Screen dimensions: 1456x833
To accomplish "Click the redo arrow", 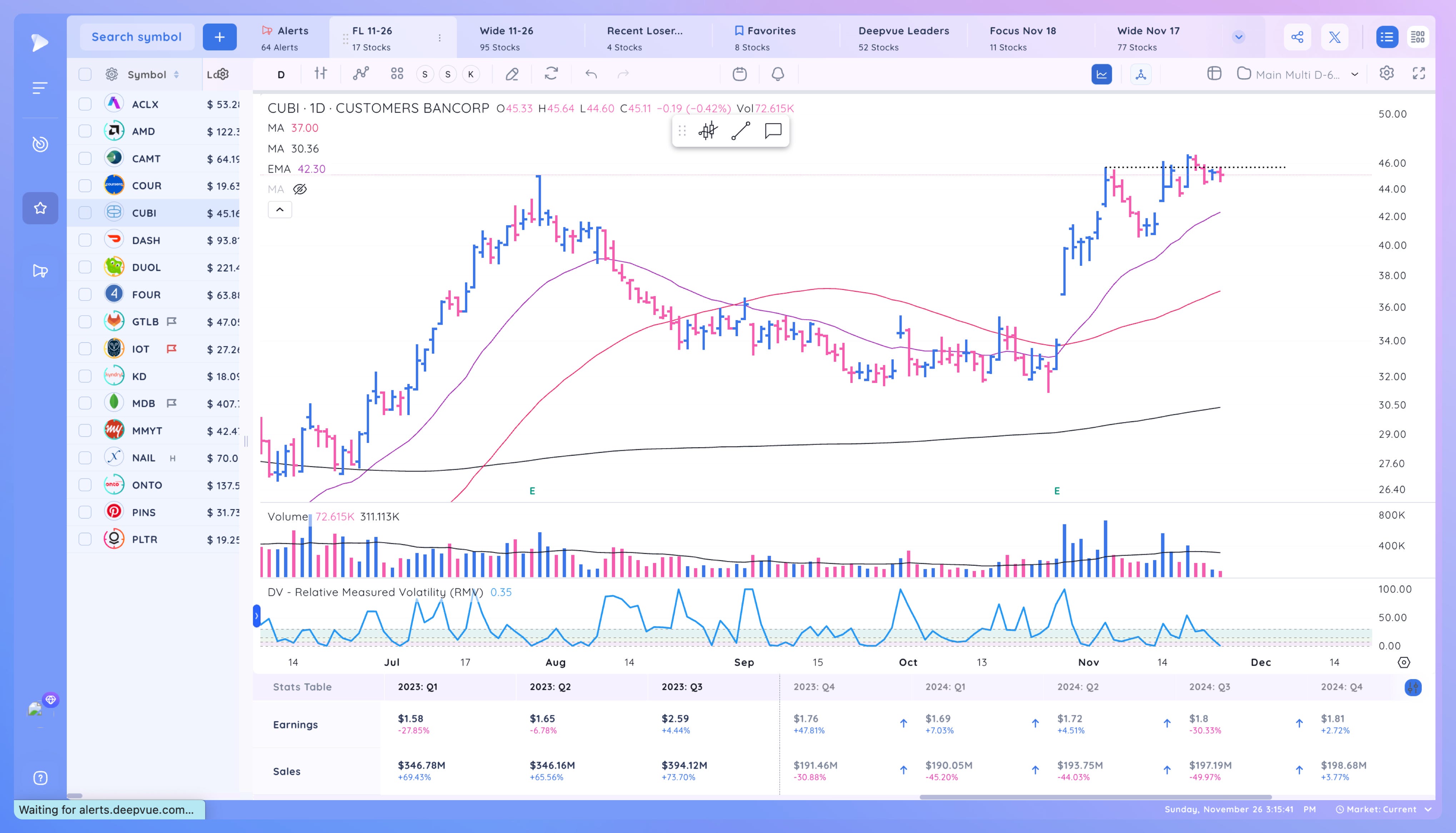I will click(623, 74).
